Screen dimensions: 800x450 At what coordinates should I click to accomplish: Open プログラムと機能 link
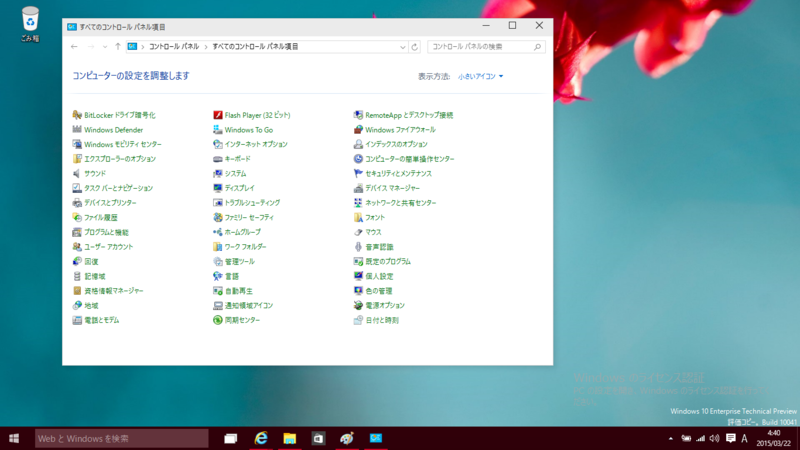tap(106, 232)
